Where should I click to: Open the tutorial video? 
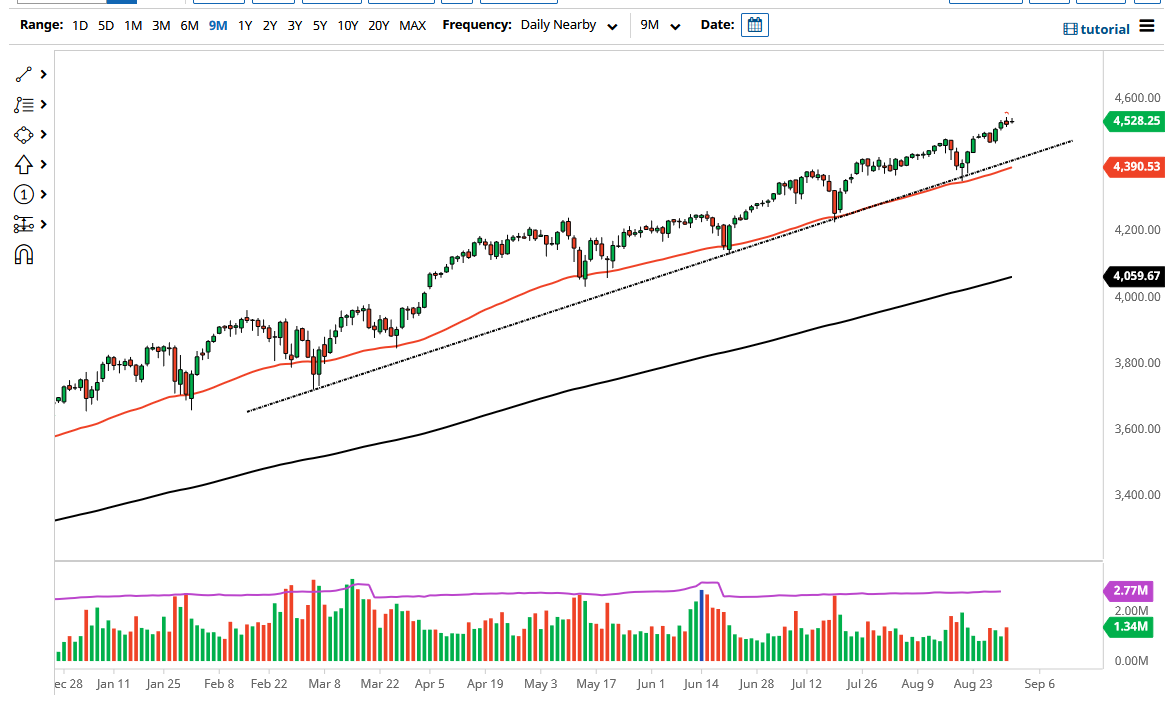(x=1096, y=29)
